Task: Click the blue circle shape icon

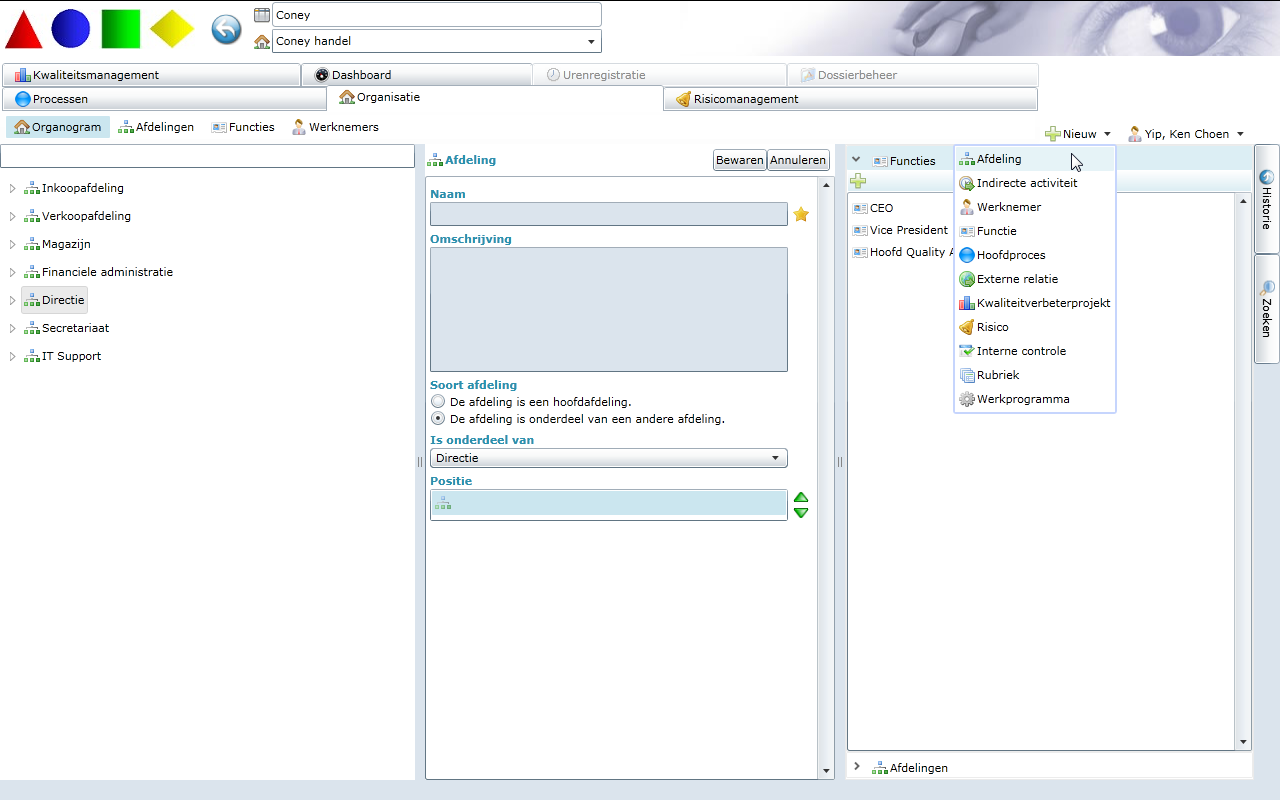Action: click(71, 29)
